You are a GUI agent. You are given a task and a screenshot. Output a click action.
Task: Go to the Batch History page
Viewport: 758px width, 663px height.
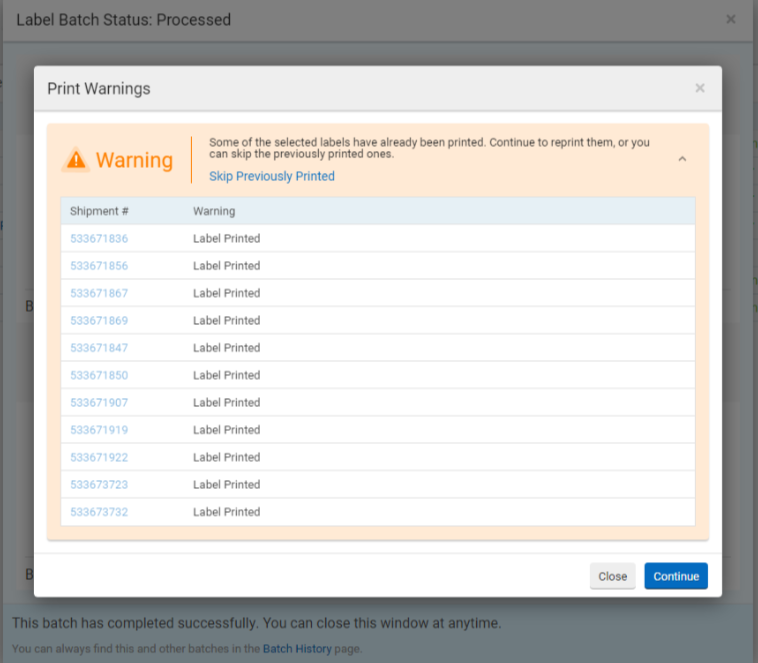click(x=296, y=649)
